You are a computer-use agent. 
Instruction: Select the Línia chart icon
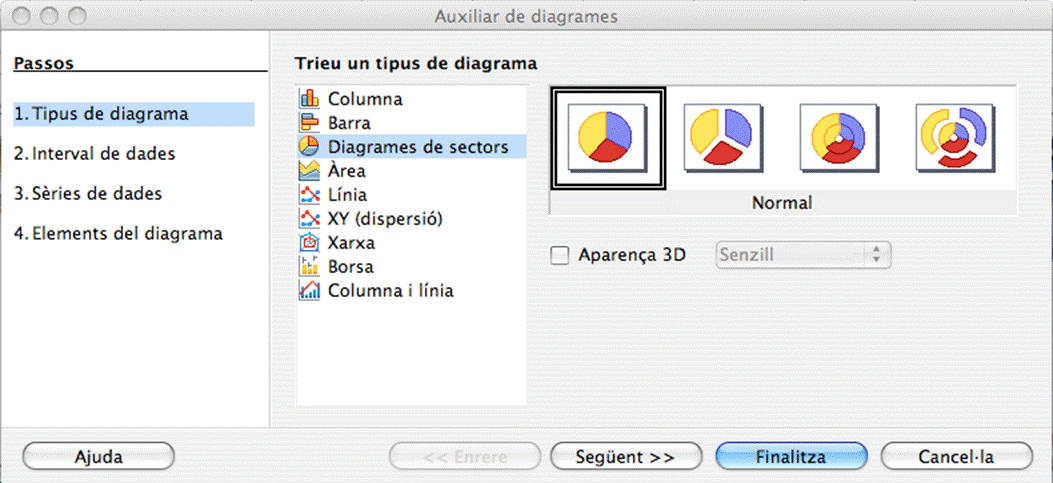(x=309, y=195)
